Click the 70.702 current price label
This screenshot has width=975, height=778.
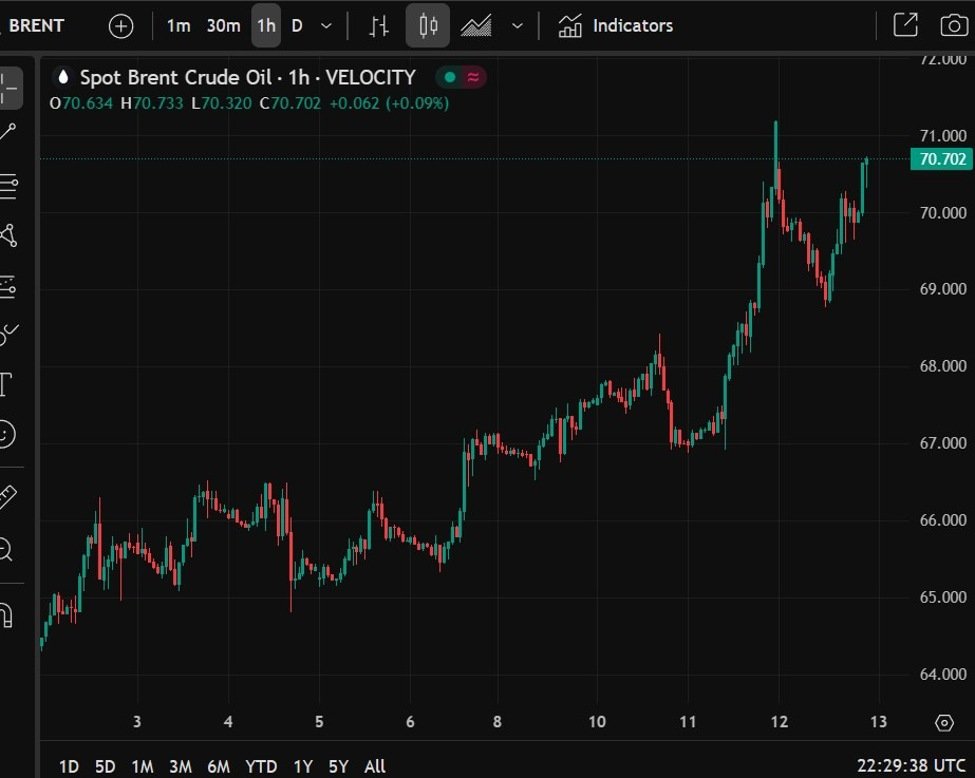tap(941, 159)
